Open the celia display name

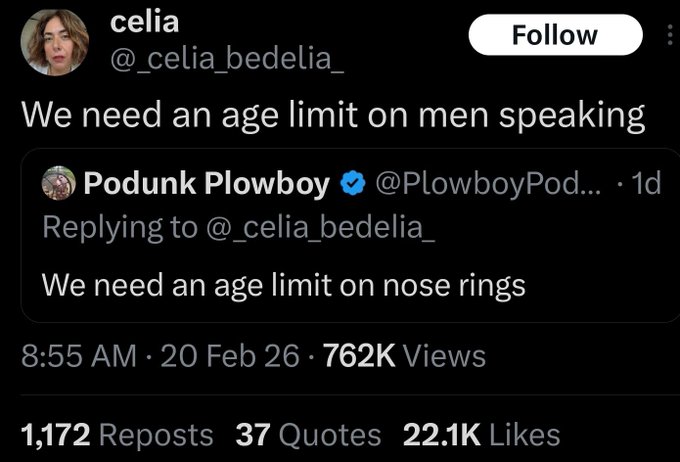point(144,21)
